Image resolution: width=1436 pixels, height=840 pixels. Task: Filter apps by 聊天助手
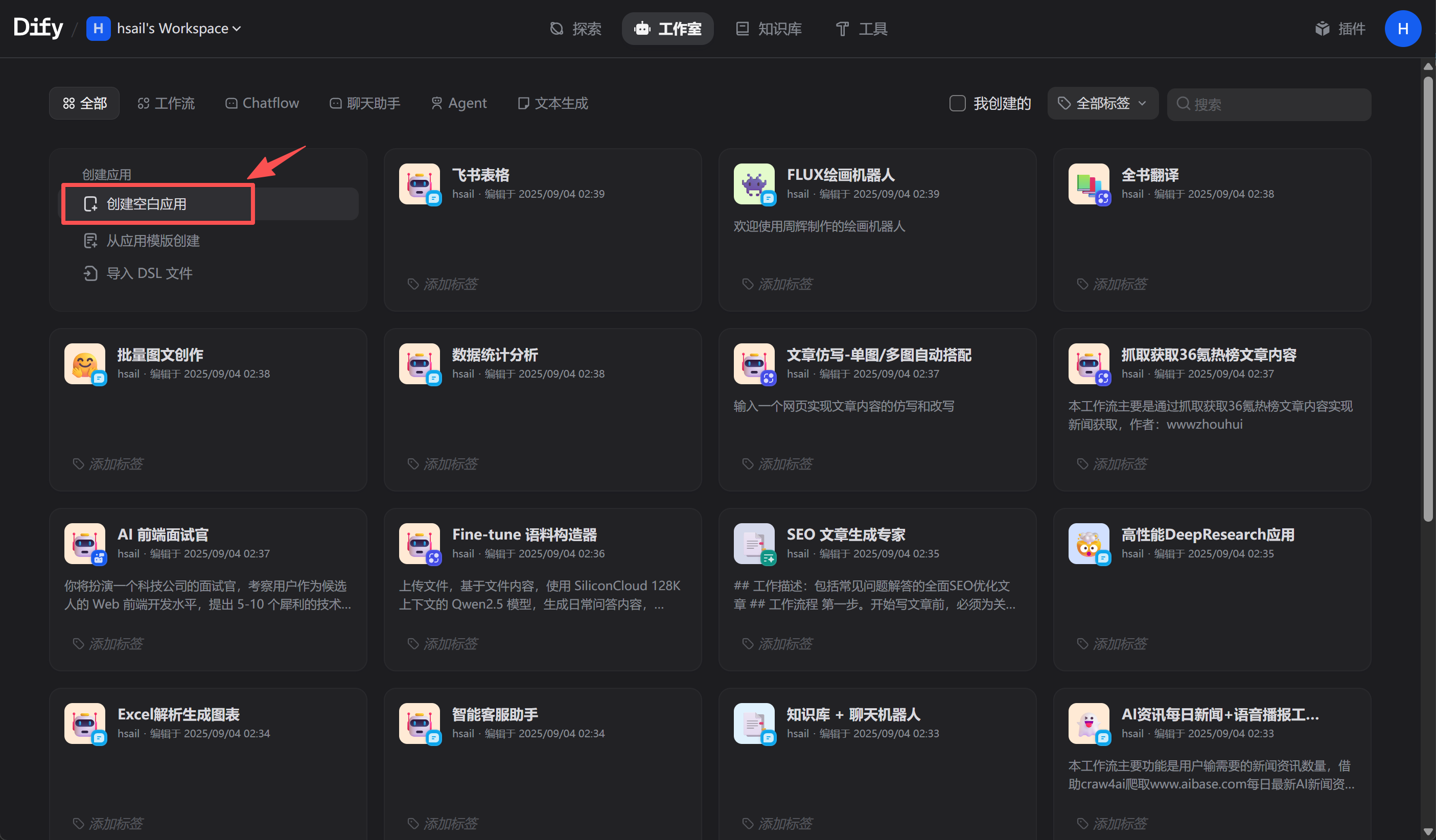coord(365,103)
